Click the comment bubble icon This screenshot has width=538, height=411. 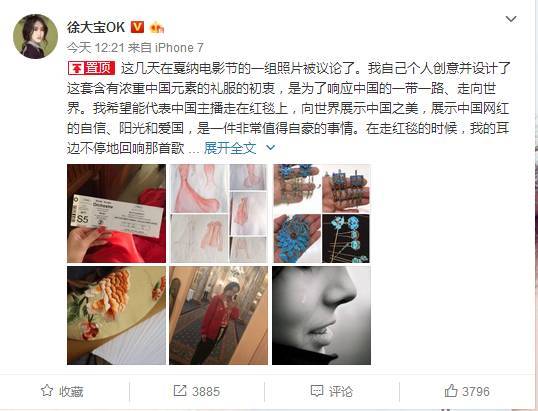tap(316, 391)
